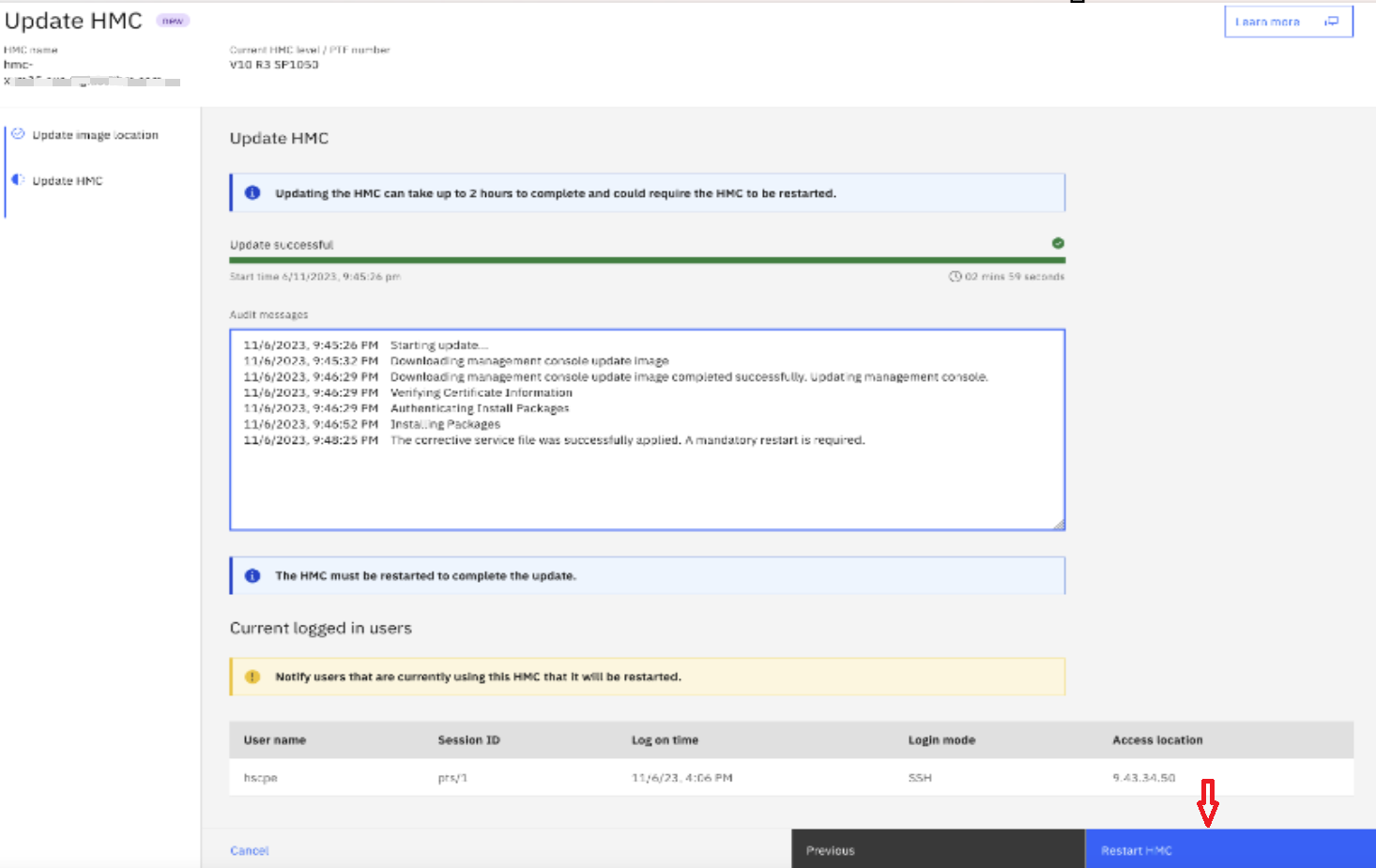1376x868 pixels.
Task: Click the 'Current logged in users' heading
Action: (321, 628)
